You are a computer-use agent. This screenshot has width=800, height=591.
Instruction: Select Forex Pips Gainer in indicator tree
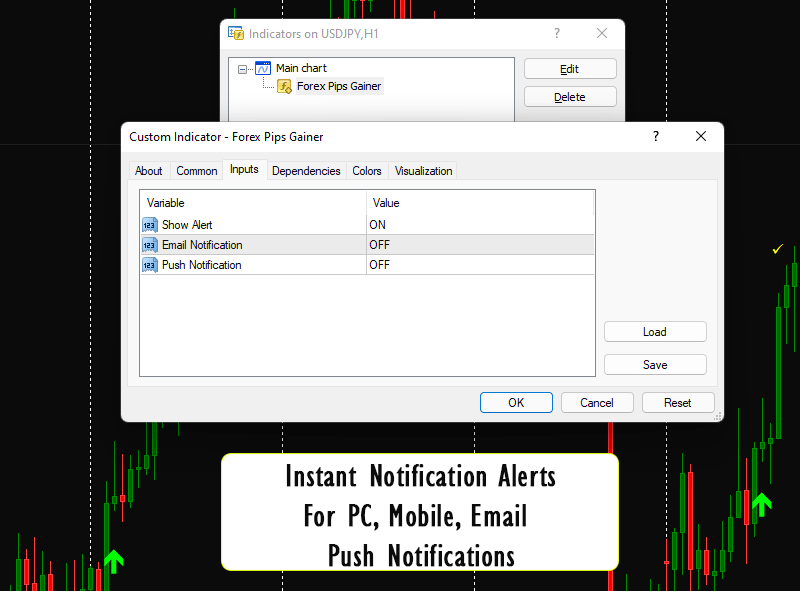(x=339, y=86)
